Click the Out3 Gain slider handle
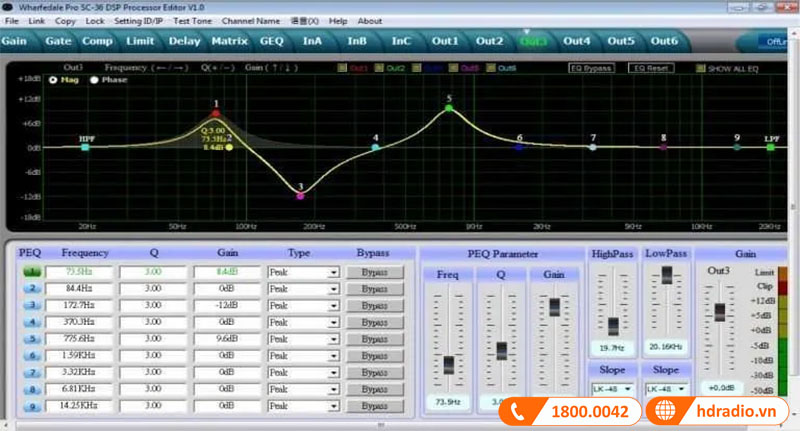The height and width of the screenshot is (431, 800). coord(718,312)
